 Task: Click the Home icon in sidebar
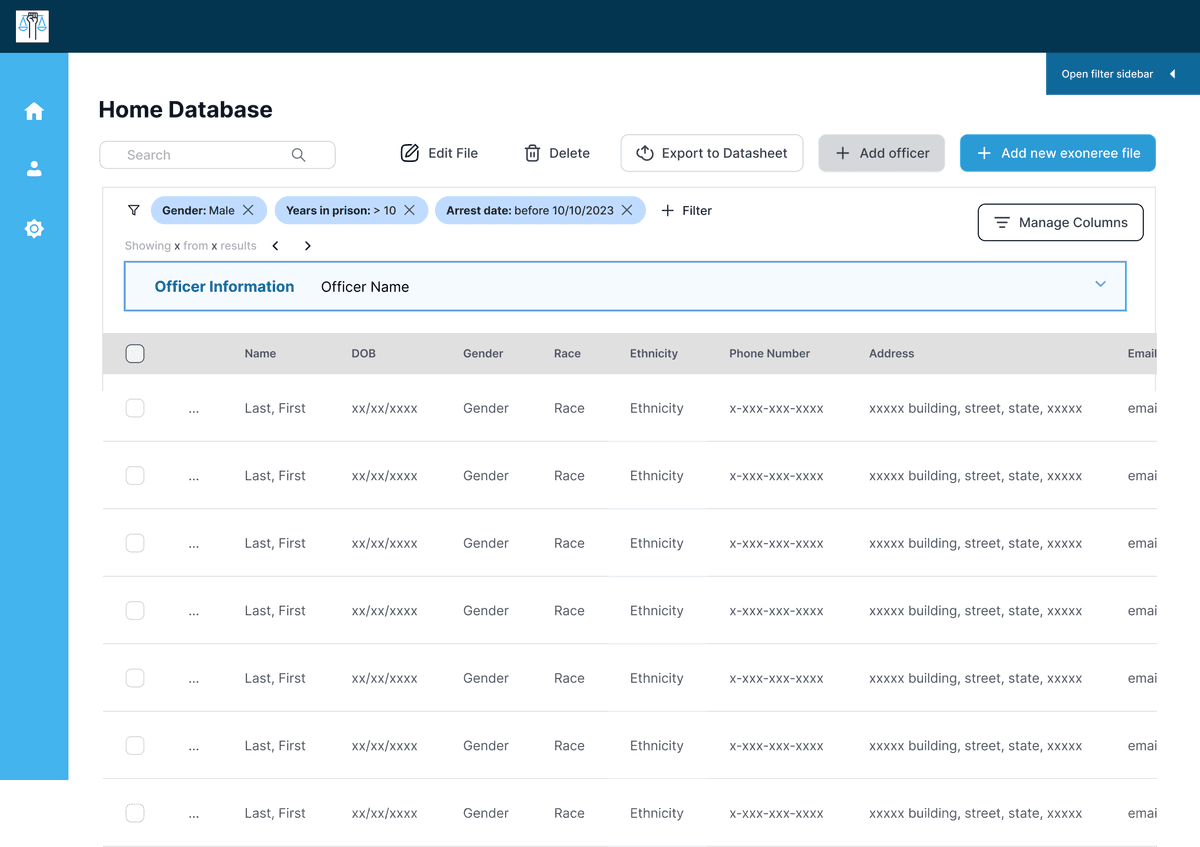[34, 111]
